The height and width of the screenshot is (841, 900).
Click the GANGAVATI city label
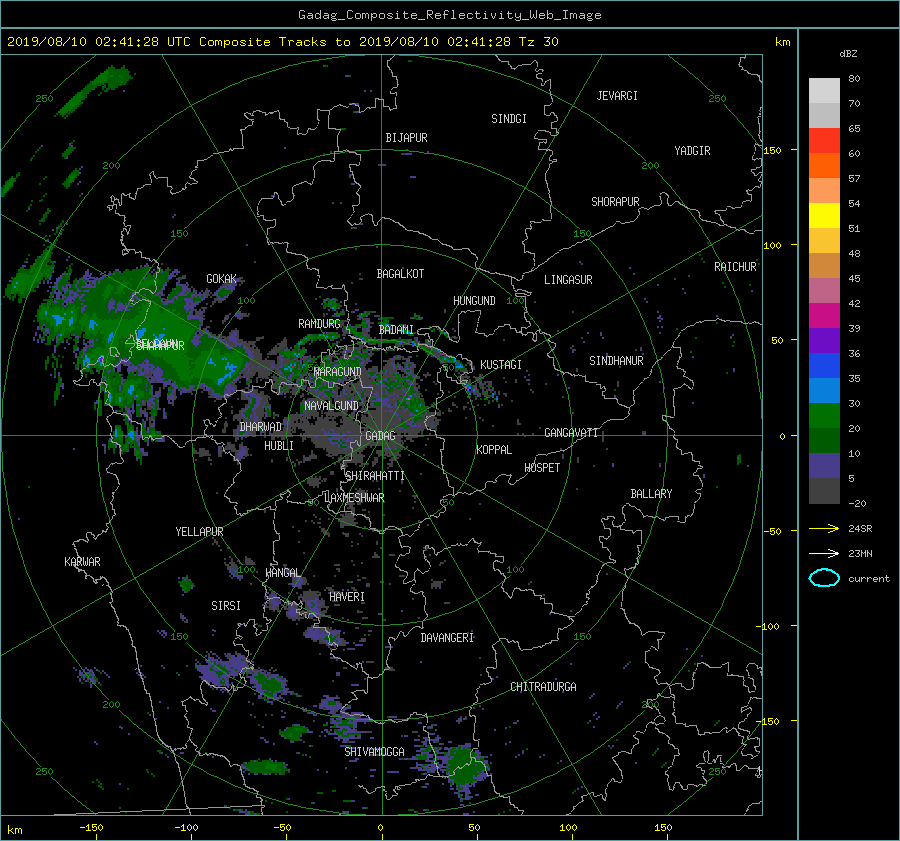[x=571, y=433]
